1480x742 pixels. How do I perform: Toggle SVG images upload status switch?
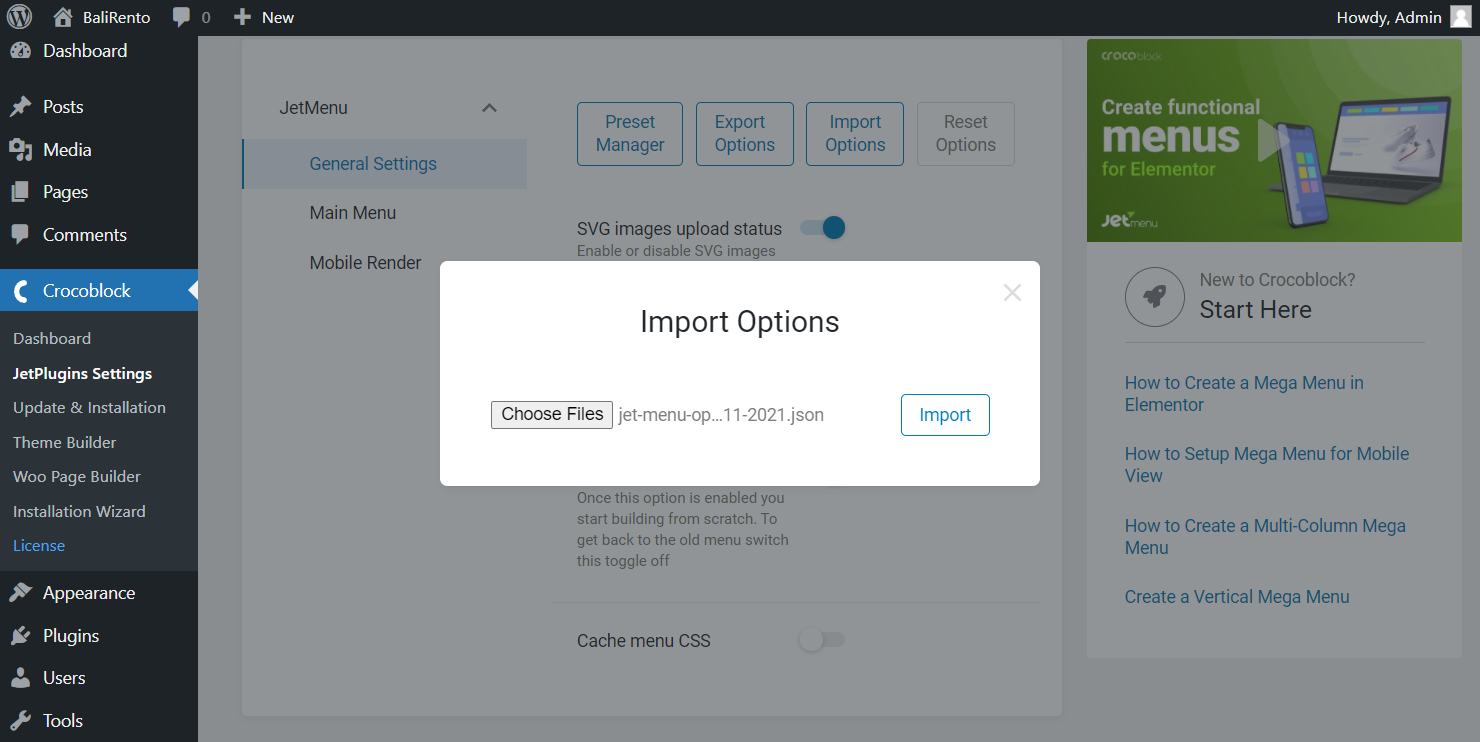pos(823,228)
